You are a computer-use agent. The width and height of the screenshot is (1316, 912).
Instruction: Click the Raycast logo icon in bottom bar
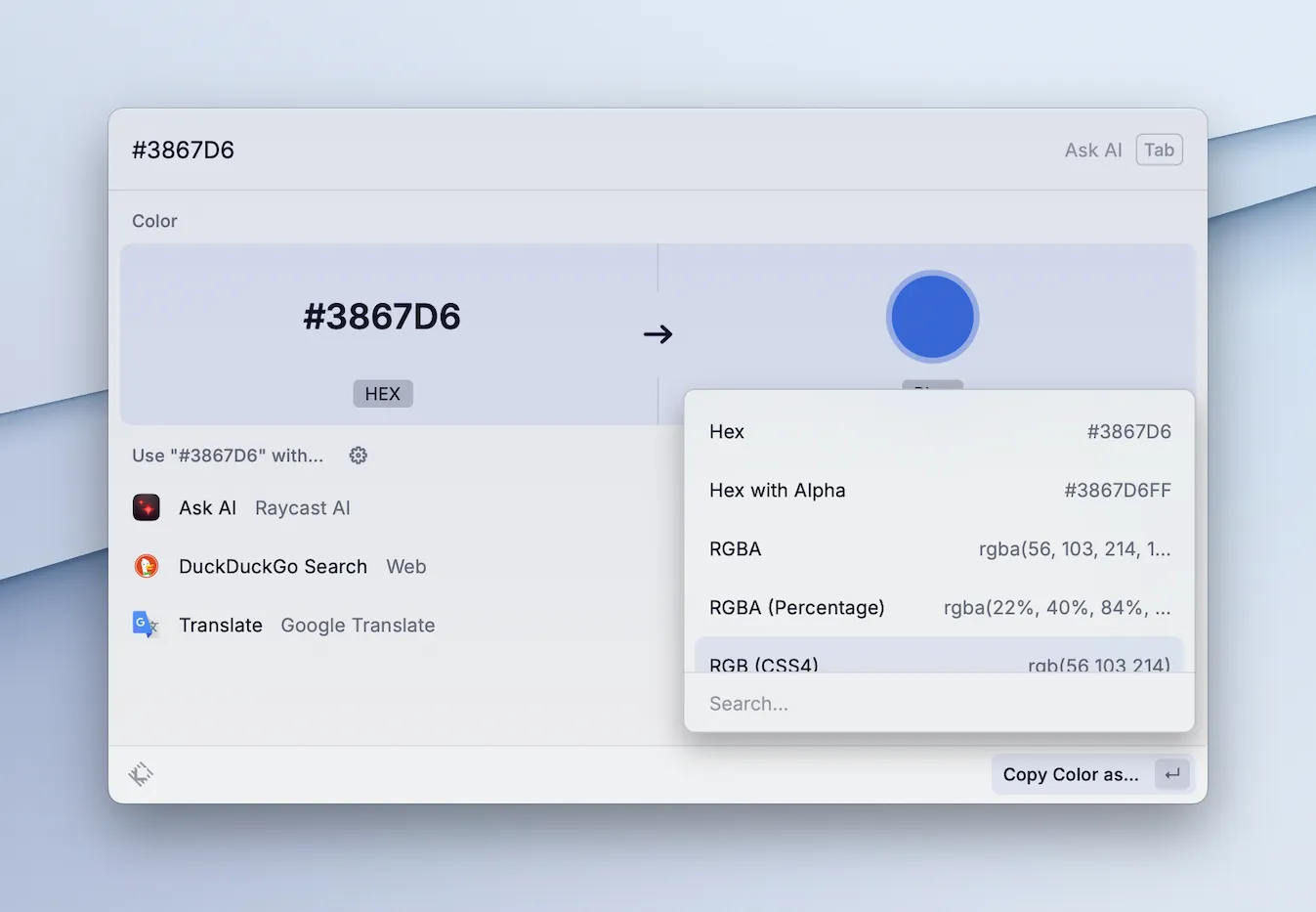coord(141,774)
